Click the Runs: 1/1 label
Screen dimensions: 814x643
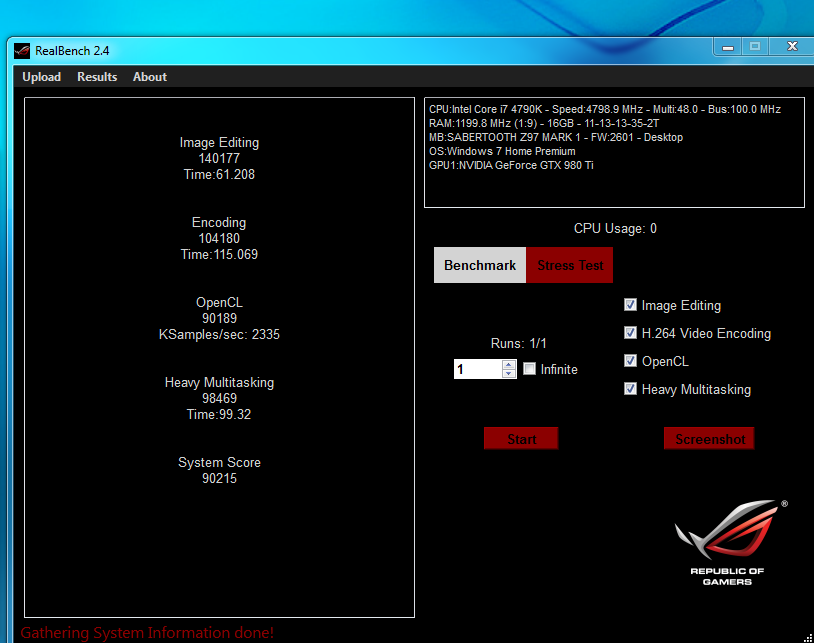(518, 344)
